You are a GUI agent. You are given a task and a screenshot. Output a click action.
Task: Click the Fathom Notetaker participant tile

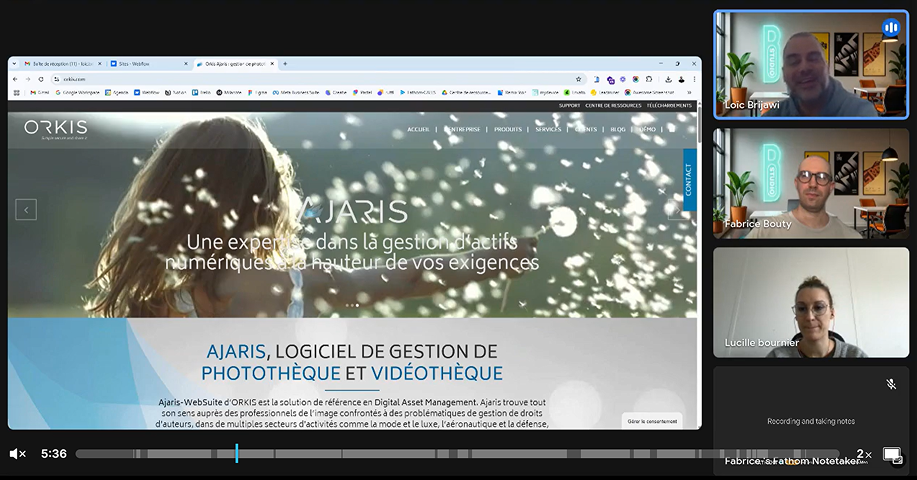[811, 421]
